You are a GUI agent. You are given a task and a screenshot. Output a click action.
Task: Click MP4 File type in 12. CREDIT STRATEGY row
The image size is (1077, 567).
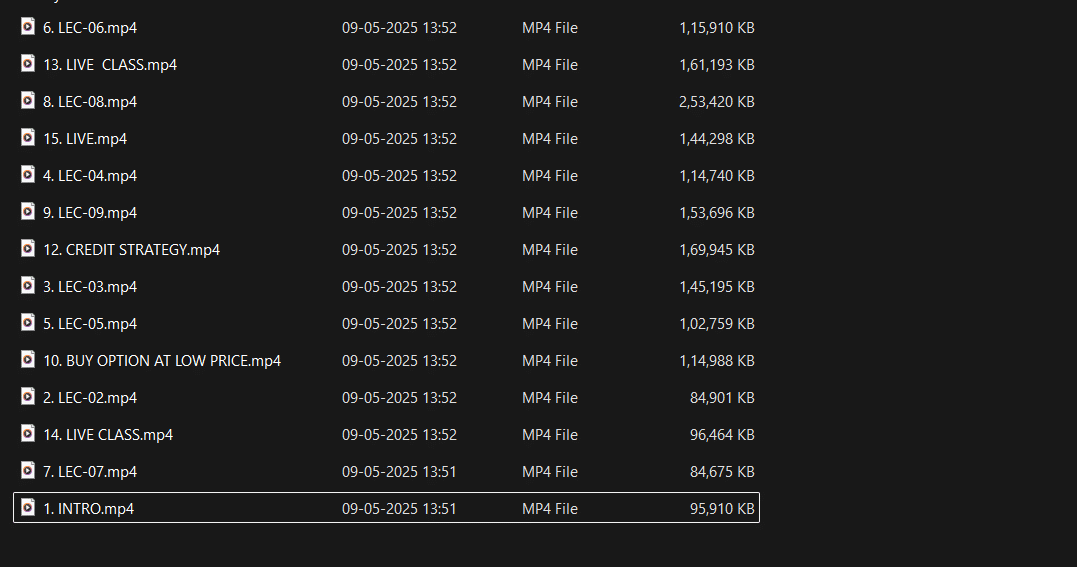549,249
